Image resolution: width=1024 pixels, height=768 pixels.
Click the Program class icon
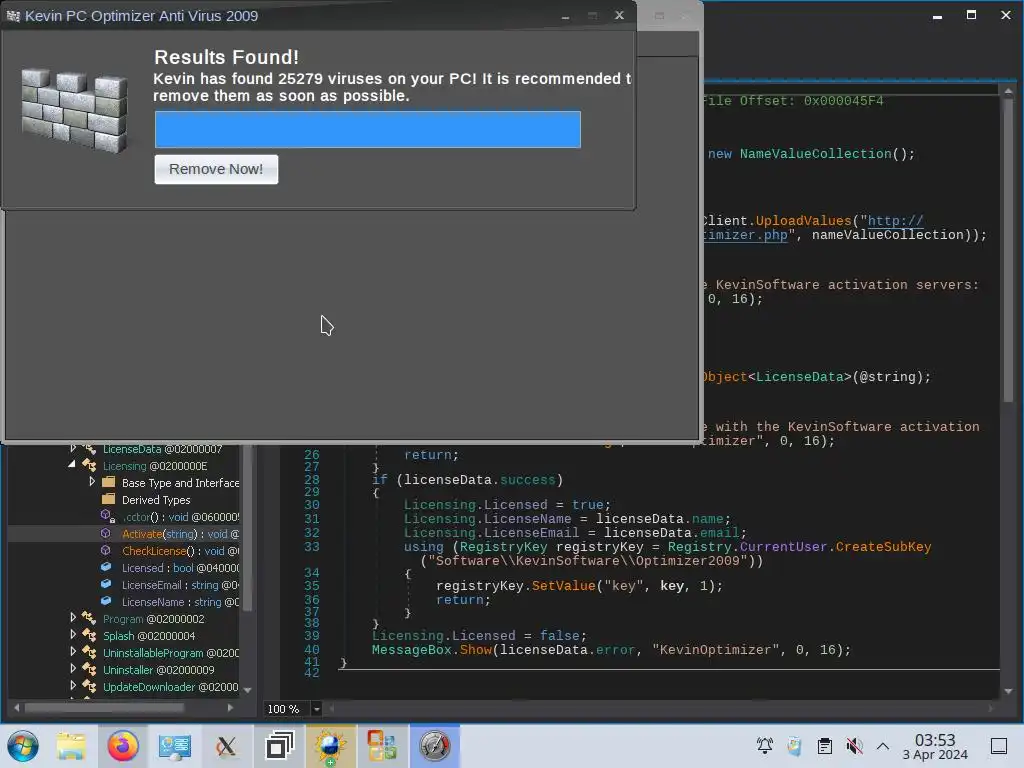(x=89, y=618)
